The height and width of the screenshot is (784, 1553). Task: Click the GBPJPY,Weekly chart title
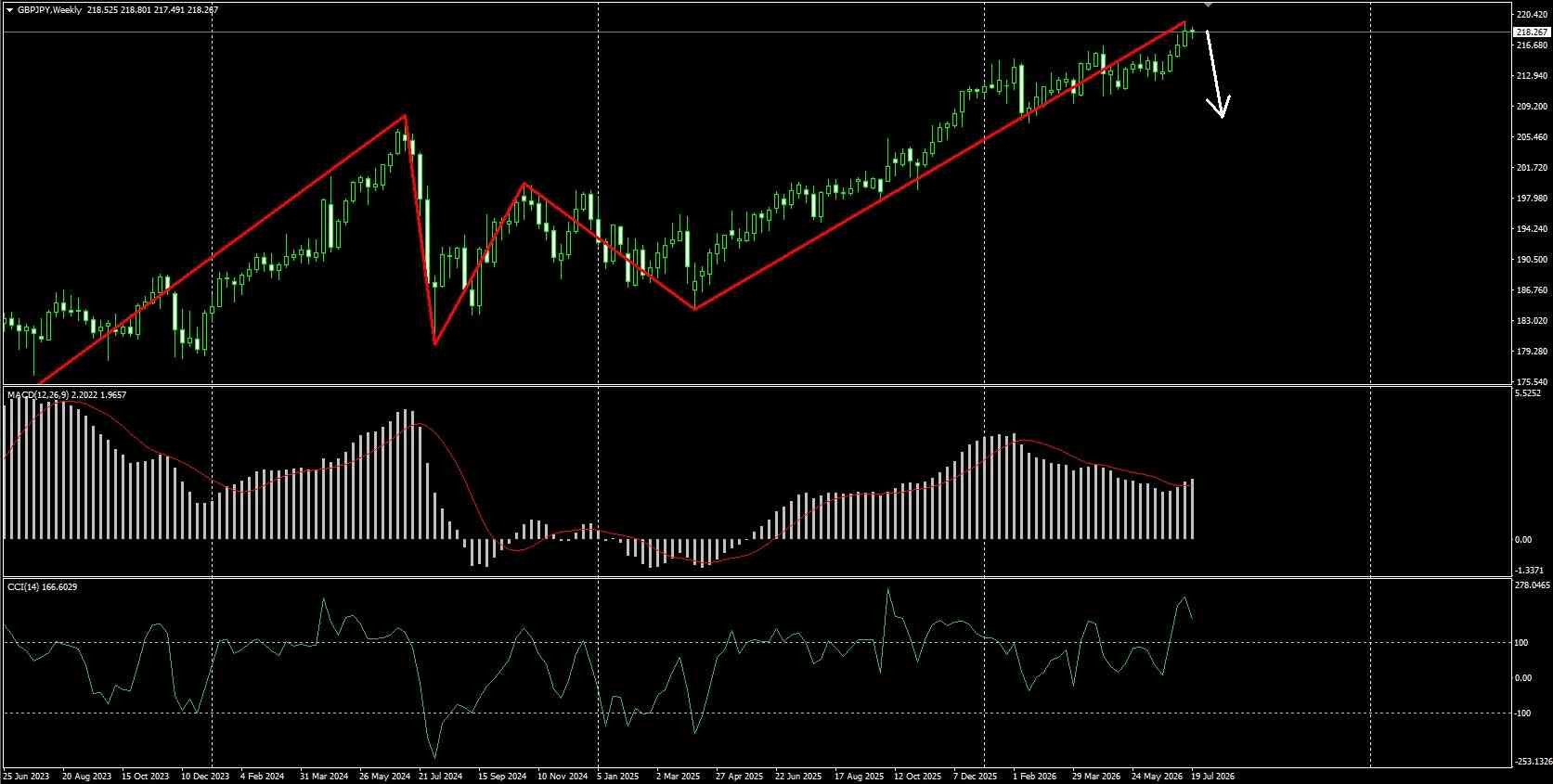[49, 9]
